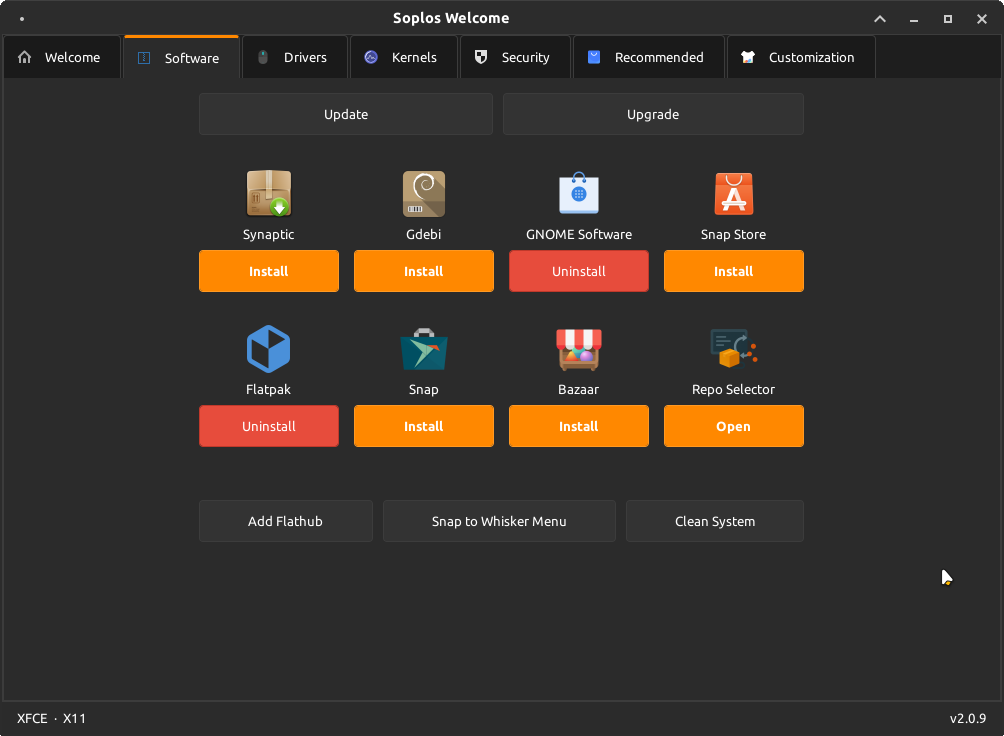Select the Software tab
This screenshot has height=736, width=1004.
[x=181, y=57]
